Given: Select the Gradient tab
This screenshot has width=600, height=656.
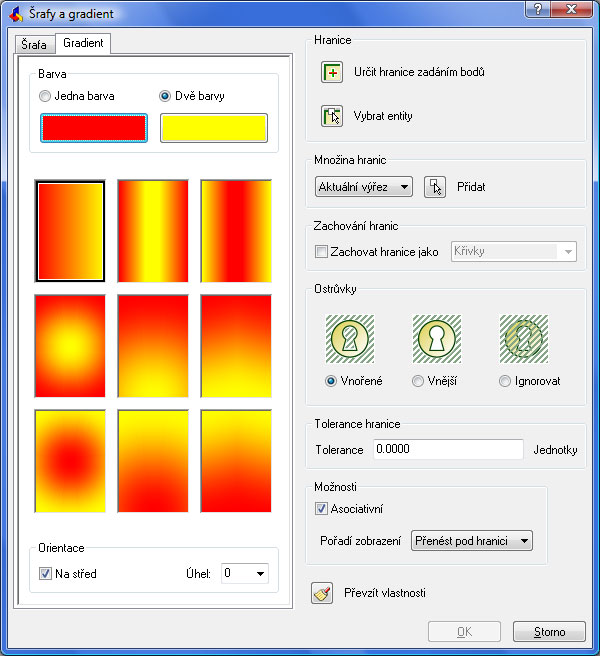Looking at the screenshot, I should (83, 44).
